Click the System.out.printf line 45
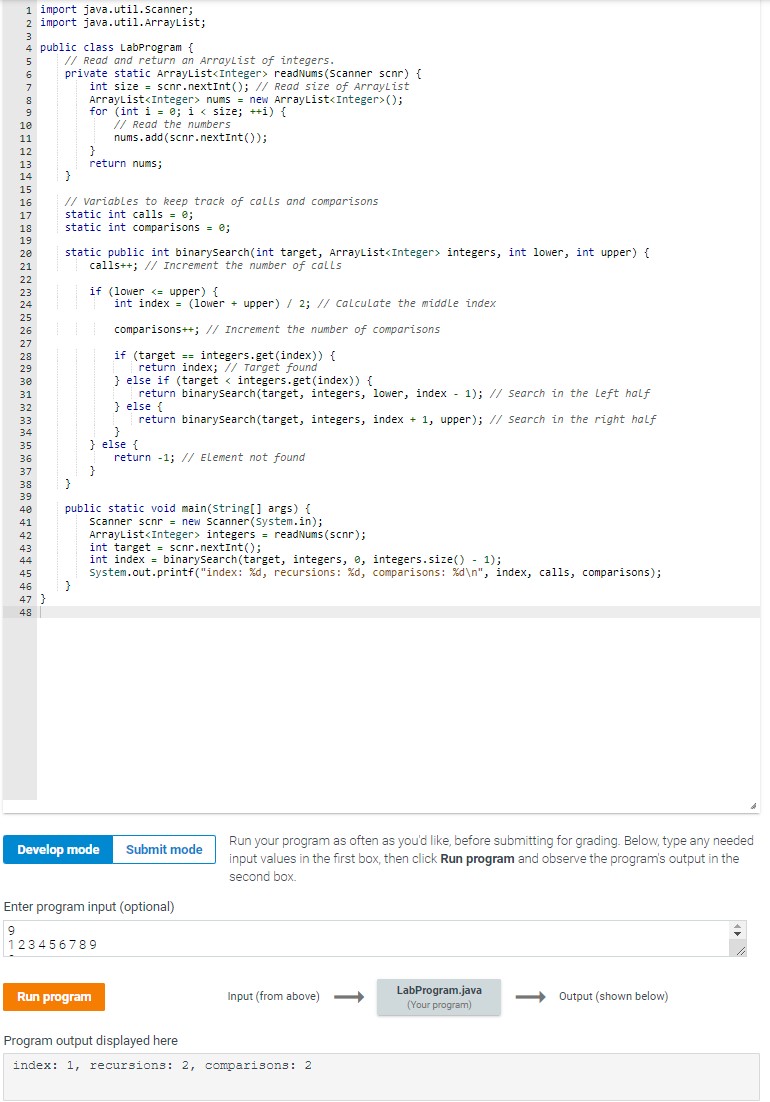The width and height of the screenshot is (770, 1102). pyautogui.click(x=375, y=573)
